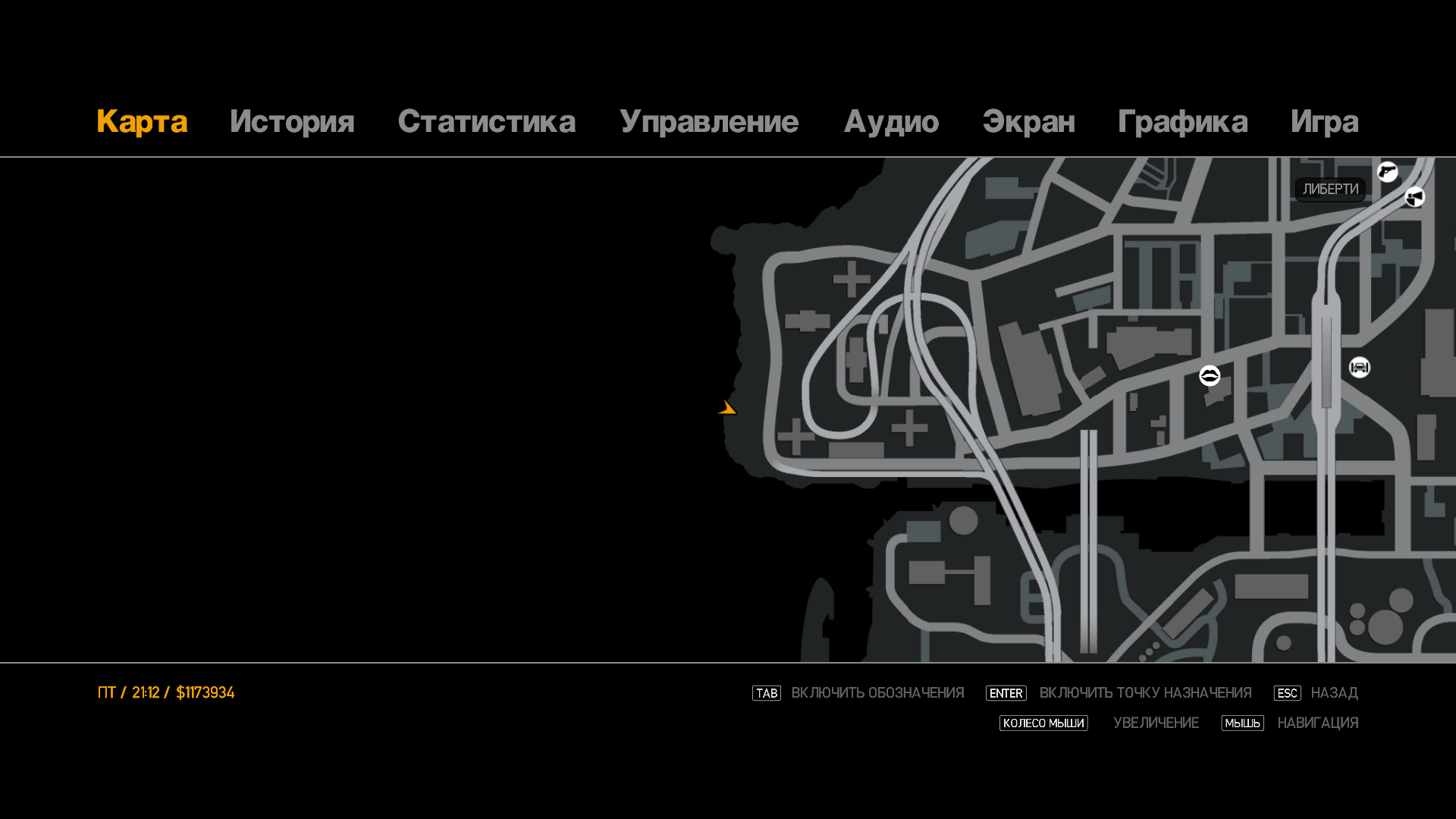This screenshot has width=1456, height=819.
Task: Open the Игра tab
Action: point(1324,122)
